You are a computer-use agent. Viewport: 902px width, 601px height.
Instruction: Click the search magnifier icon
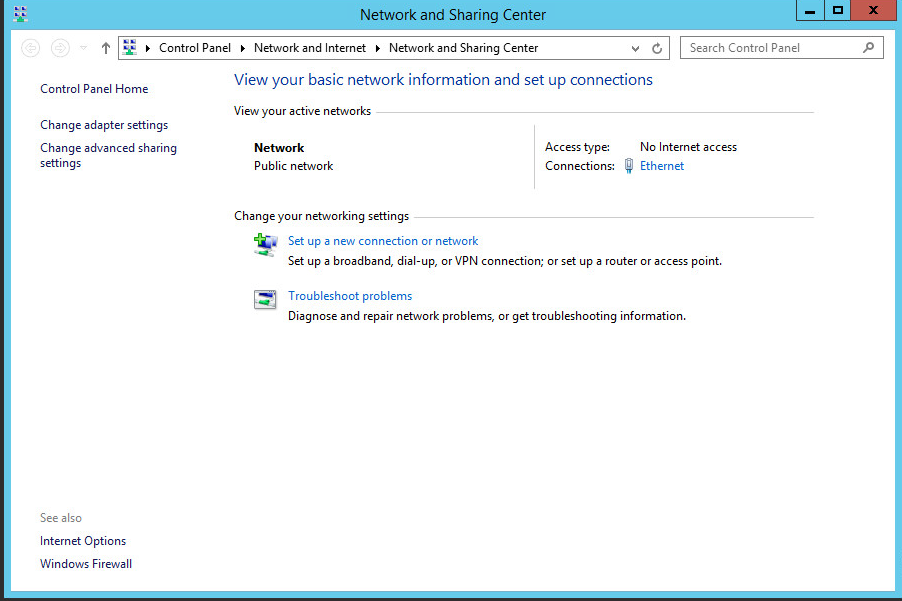click(x=868, y=47)
